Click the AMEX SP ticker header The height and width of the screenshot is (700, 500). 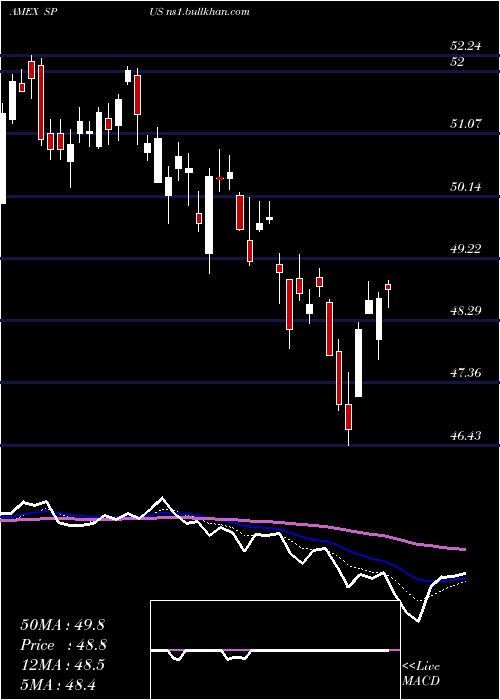point(34,12)
